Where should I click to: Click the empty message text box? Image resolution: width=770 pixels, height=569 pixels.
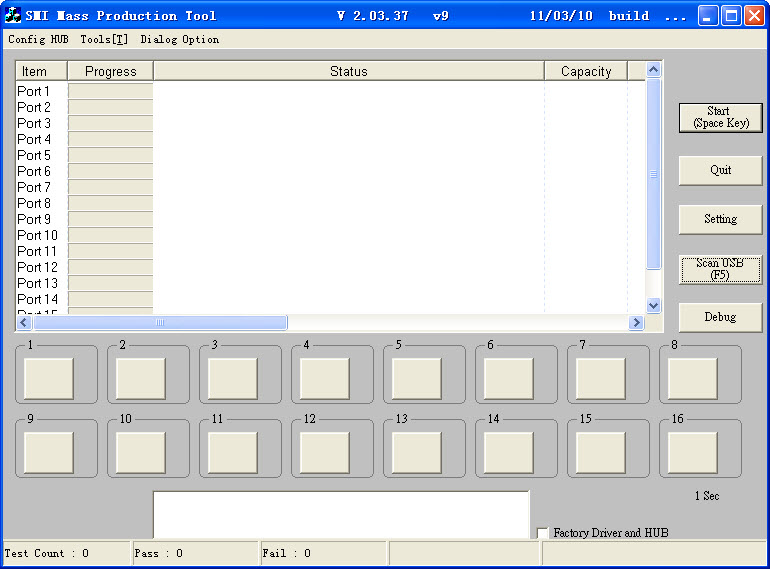pos(340,514)
